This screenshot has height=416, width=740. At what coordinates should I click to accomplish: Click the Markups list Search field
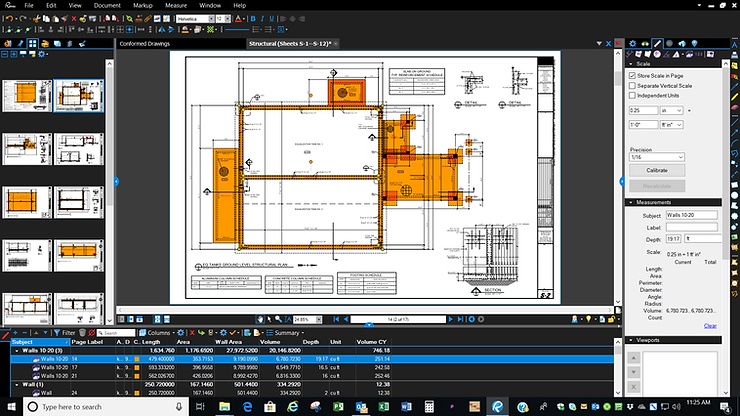point(116,333)
